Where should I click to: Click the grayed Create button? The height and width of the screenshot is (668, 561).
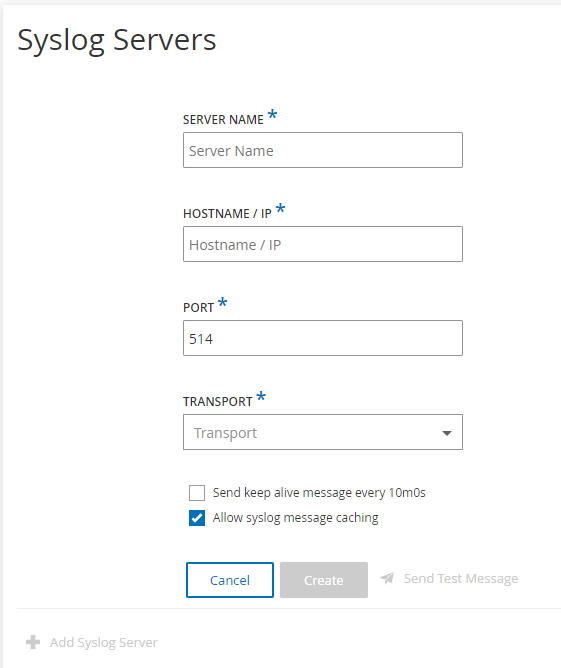coord(324,580)
